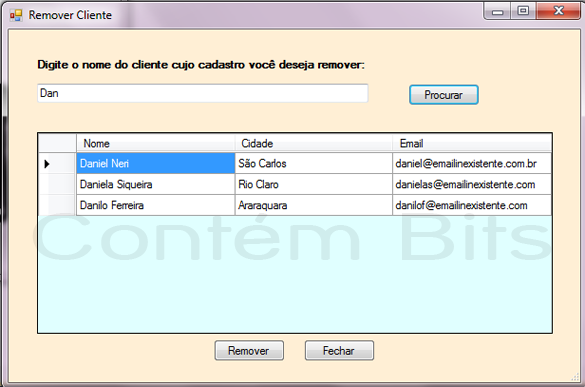
Task: Click the danielas@emailinexistente.com email cell
Action: click(472, 184)
